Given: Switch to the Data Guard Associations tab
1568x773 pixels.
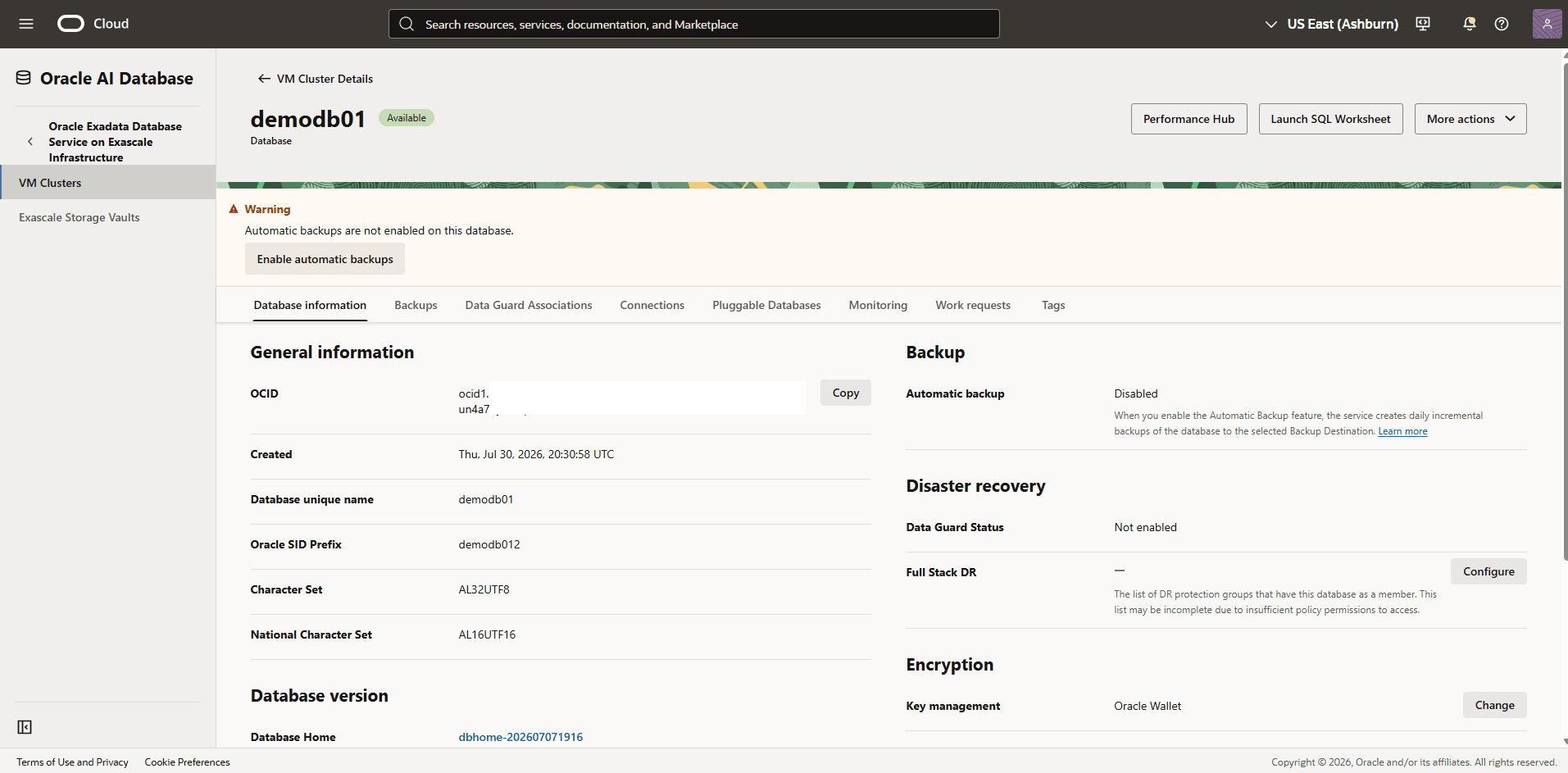Looking at the screenshot, I should pos(529,305).
